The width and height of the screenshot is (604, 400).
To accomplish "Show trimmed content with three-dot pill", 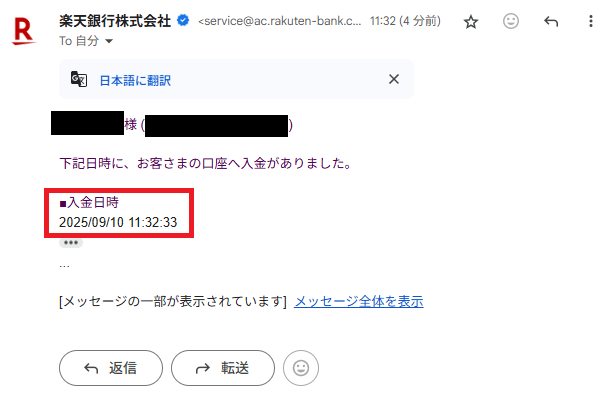I will pyautogui.click(x=71, y=243).
